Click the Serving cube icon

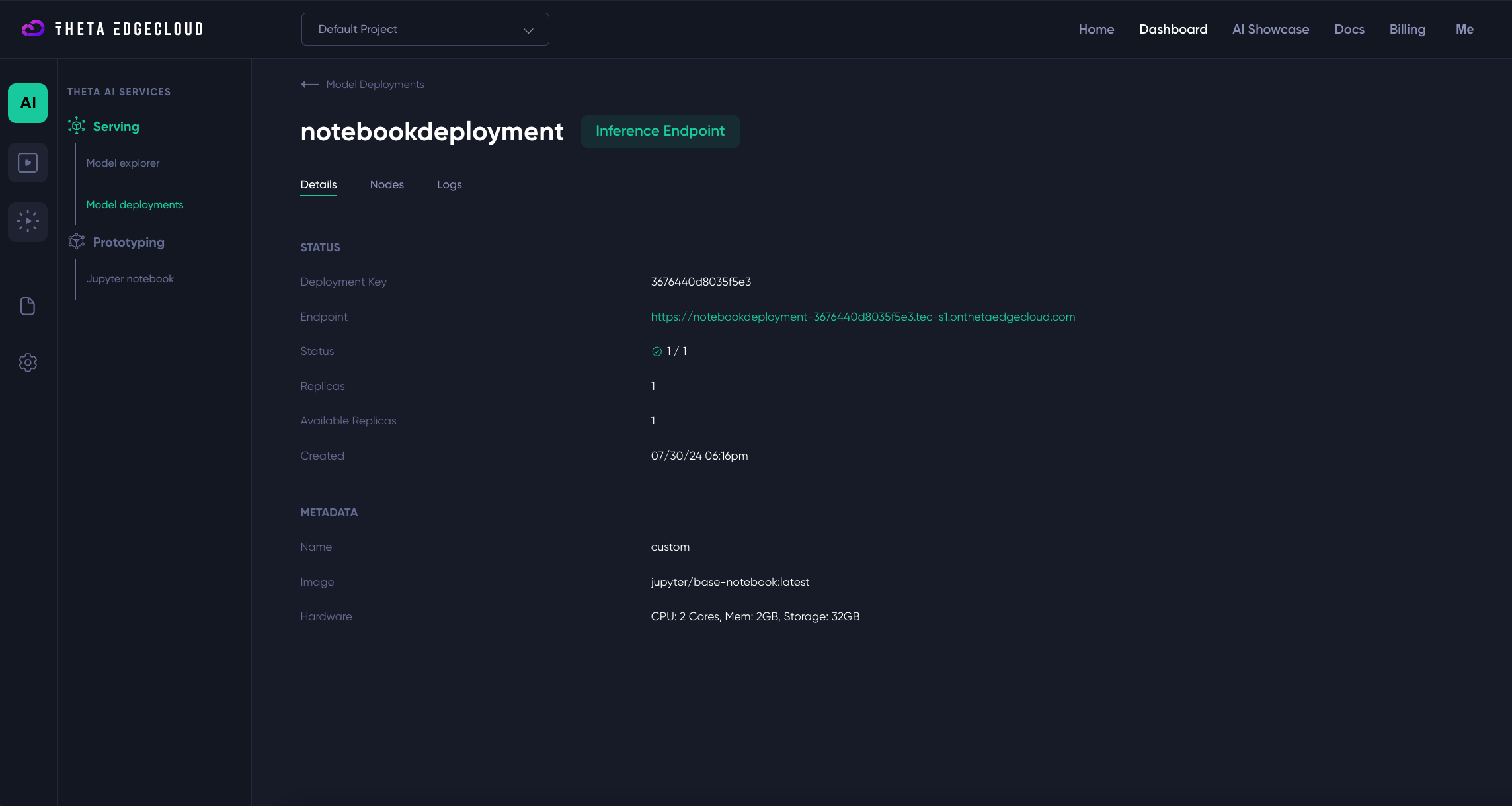tap(77, 126)
